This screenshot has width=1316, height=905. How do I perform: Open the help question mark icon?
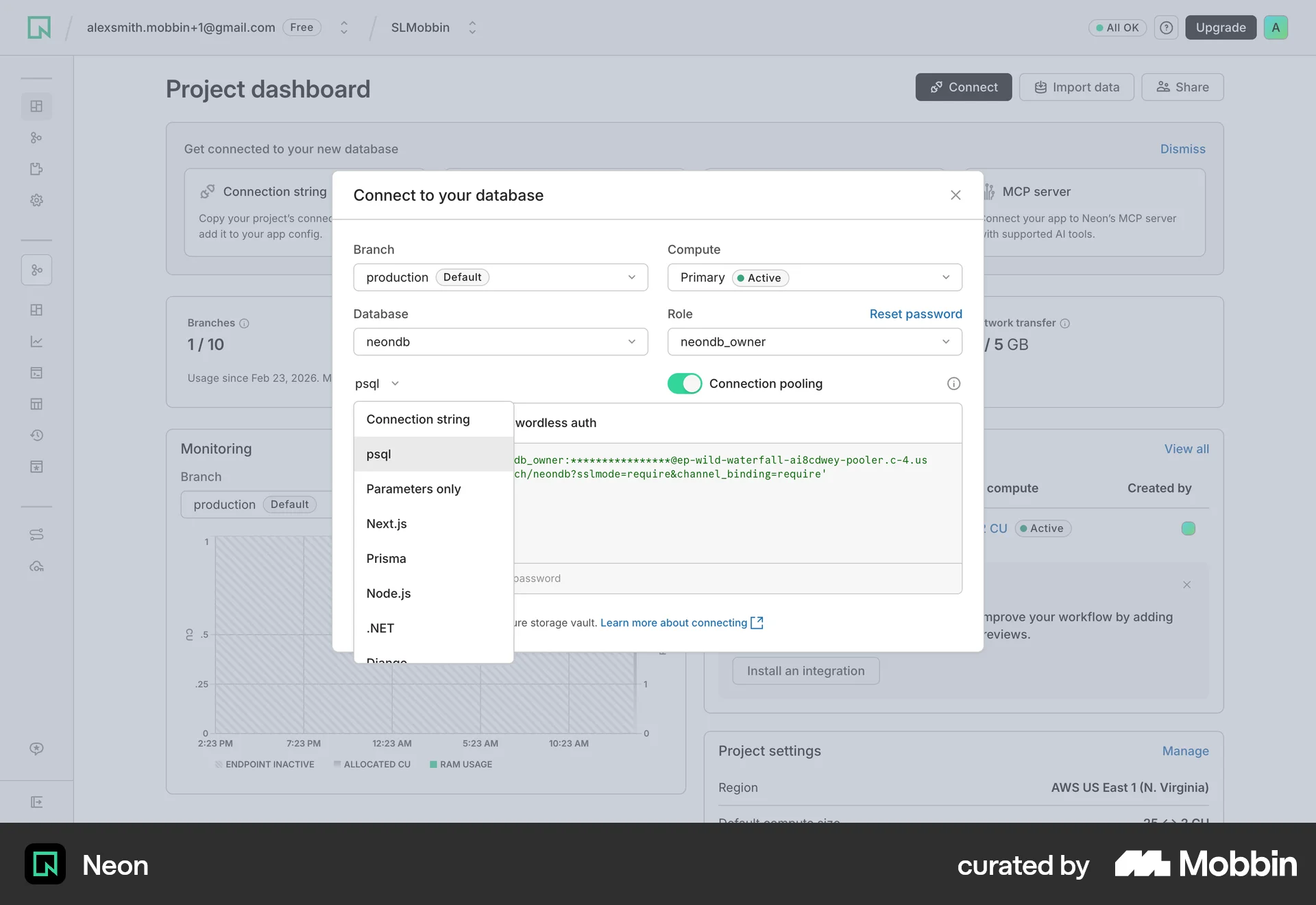[1166, 27]
